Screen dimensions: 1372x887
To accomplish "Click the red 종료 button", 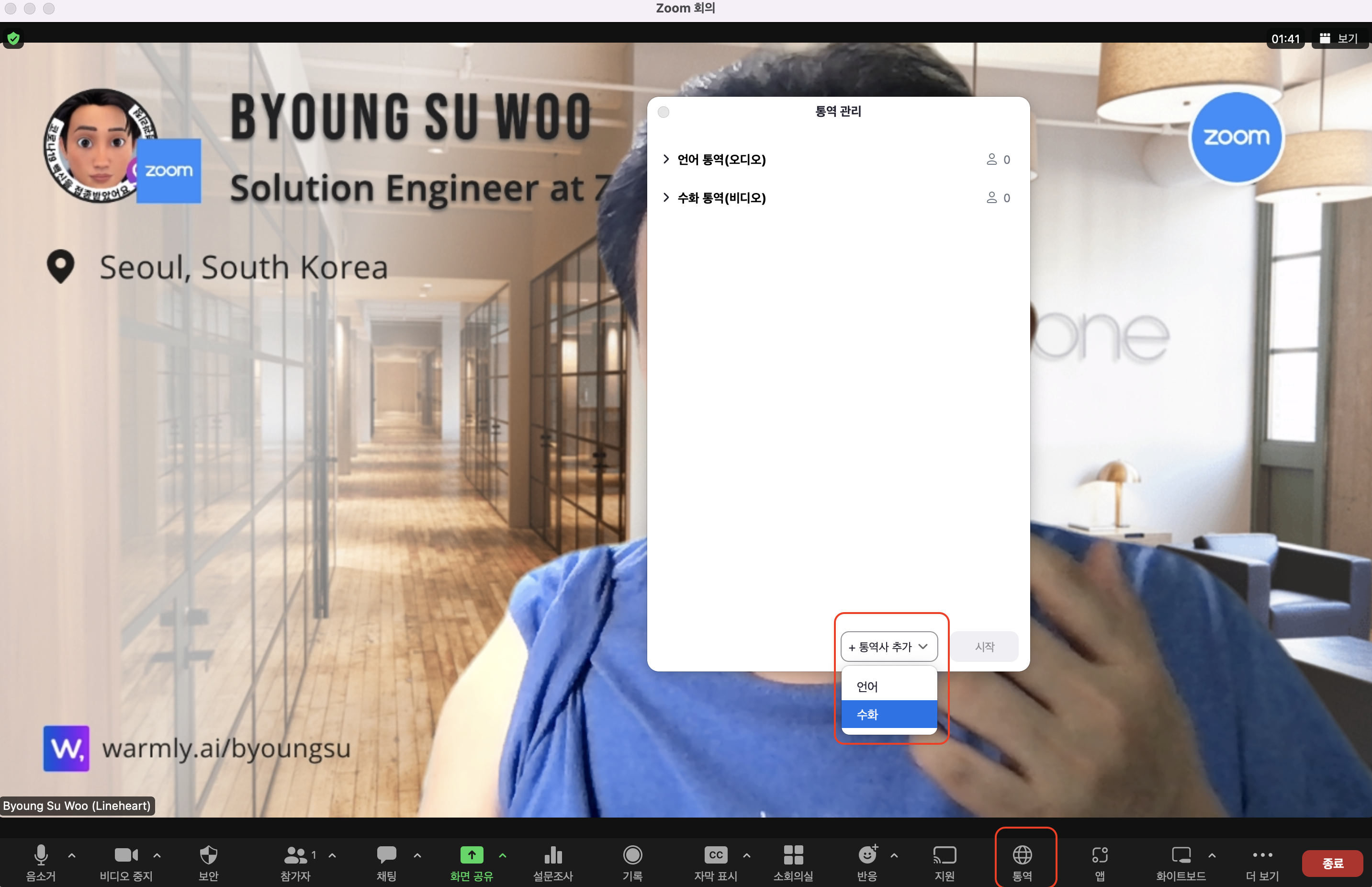I will coord(1332,863).
